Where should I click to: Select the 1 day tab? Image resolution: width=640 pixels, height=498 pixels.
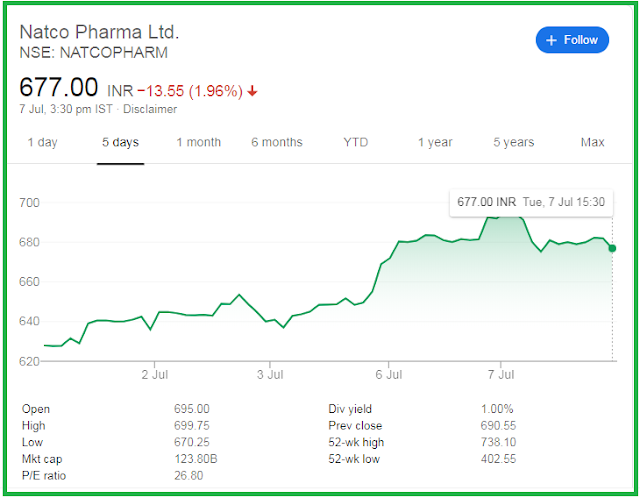(x=42, y=142)
